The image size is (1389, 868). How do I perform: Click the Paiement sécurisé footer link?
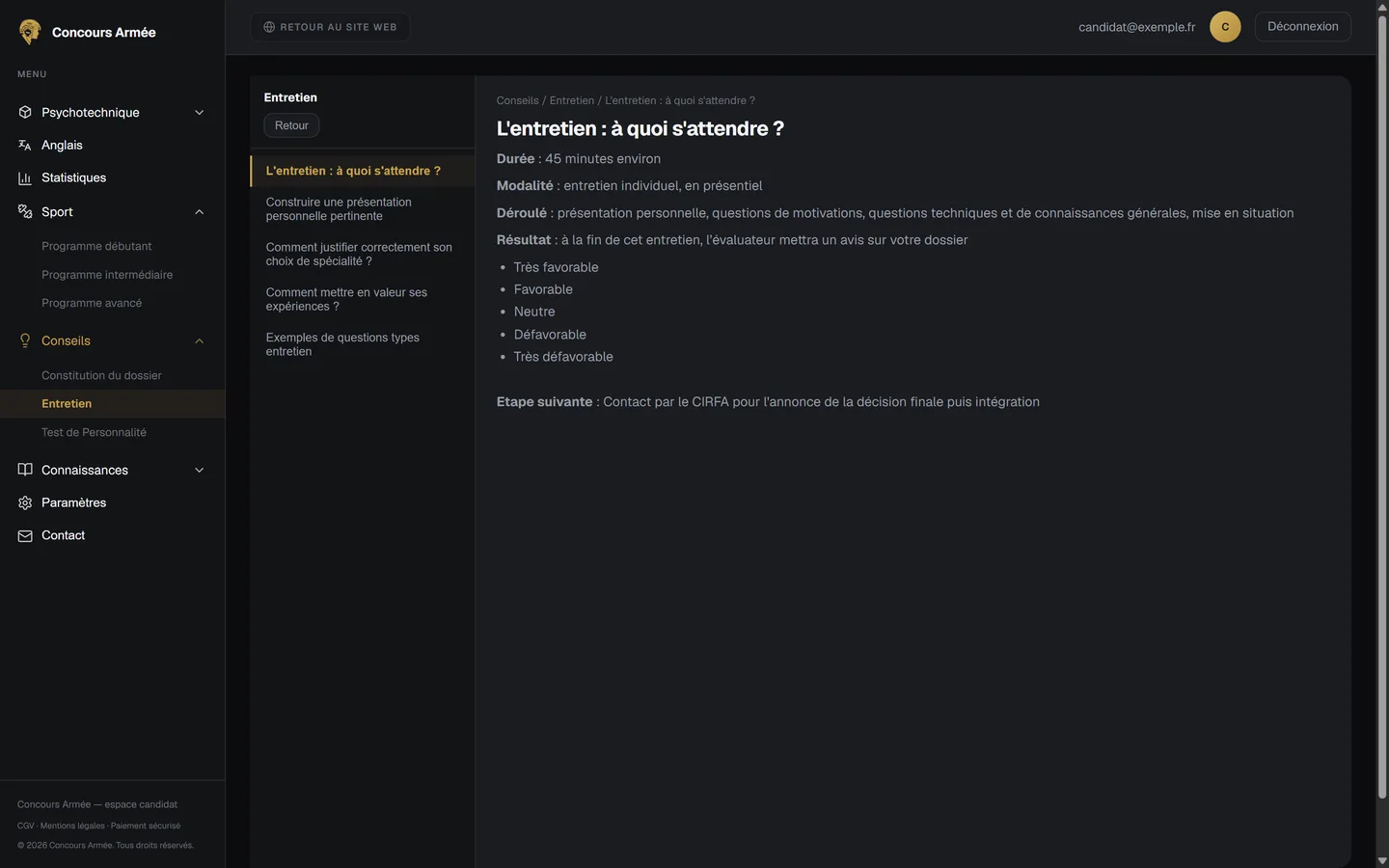click(x=146, y=826)
